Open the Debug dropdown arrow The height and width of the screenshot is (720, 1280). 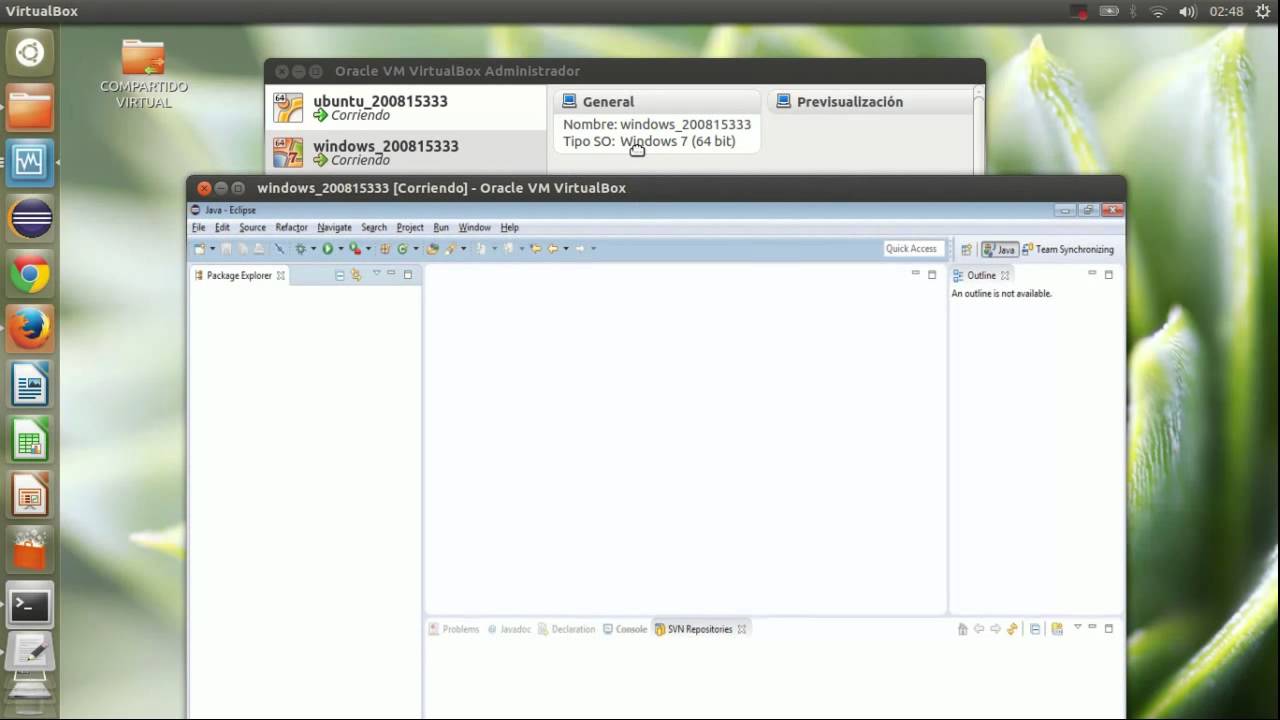coord(313,249)
